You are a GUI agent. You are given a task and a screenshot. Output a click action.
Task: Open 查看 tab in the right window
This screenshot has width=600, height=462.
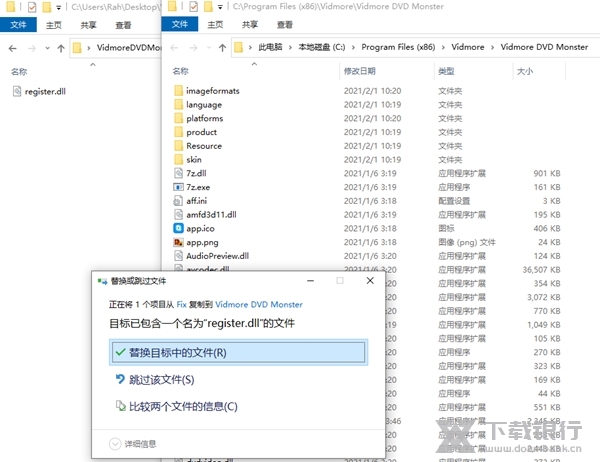click(x=284, y=24)
